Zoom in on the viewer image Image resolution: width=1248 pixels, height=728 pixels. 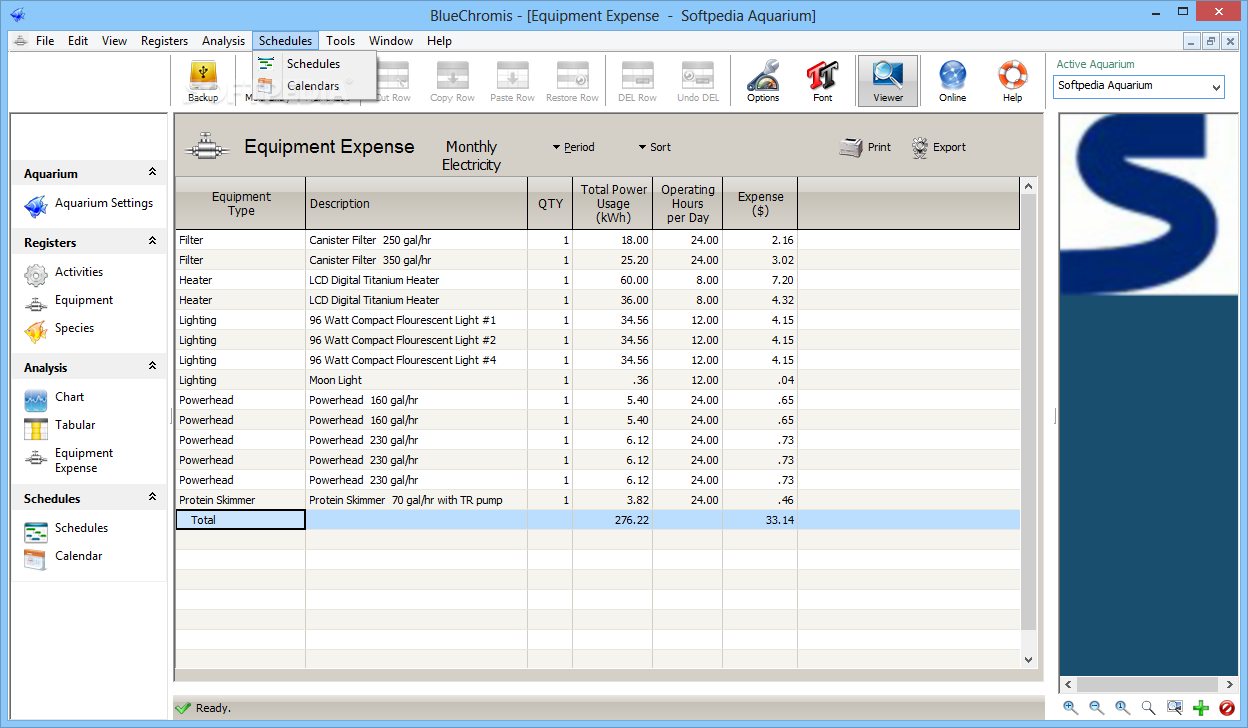coord(1071,708)
